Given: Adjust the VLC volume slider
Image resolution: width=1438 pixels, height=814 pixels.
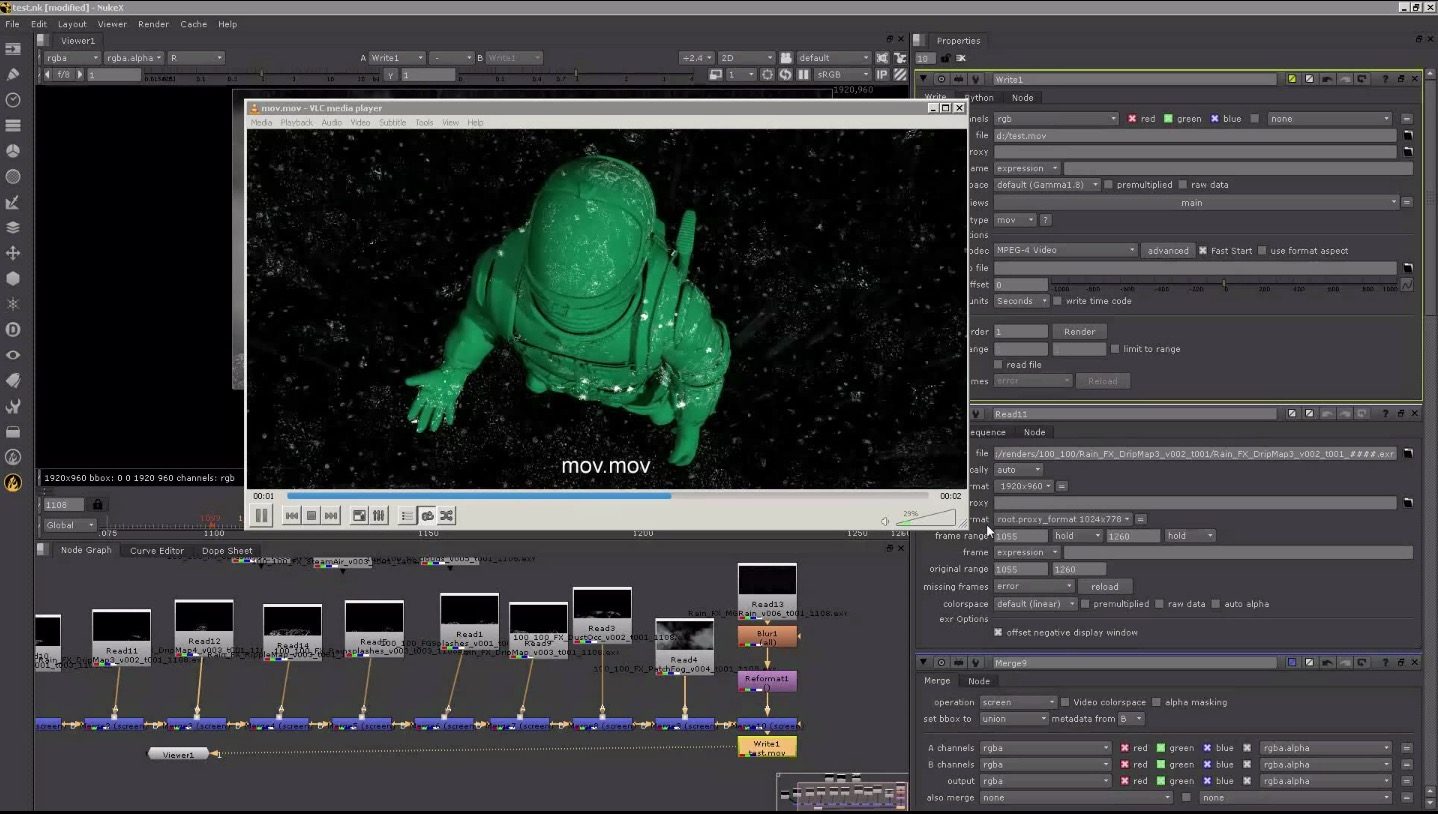Looking at the screenshot, I should [x=925, y=518].
